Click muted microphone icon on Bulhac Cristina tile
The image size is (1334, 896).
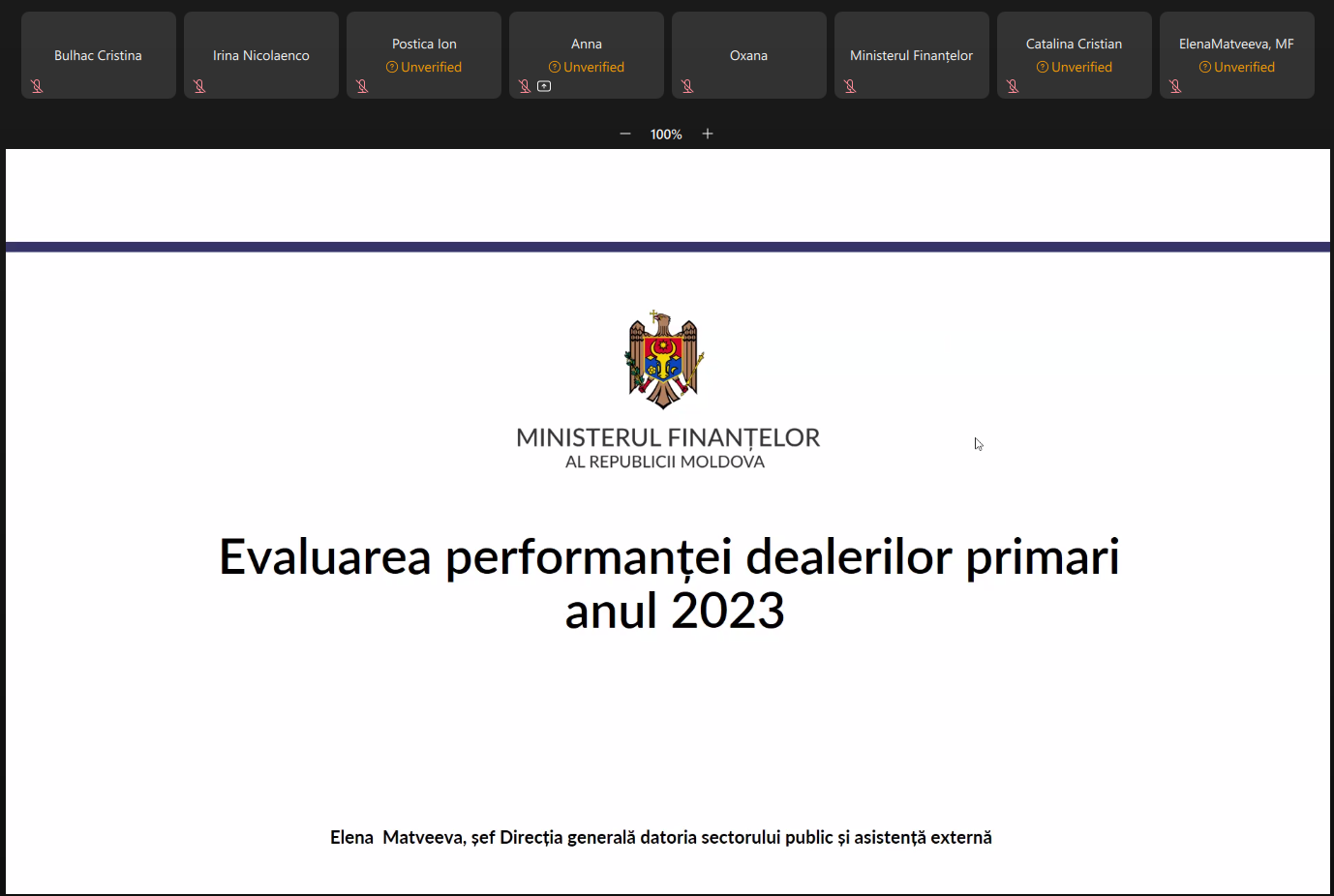coord(37,86)
